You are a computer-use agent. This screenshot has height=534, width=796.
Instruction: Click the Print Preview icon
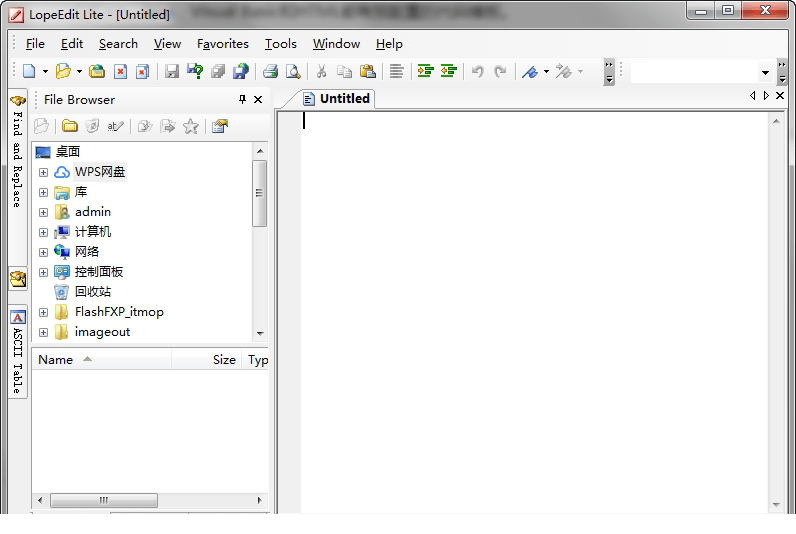[293, 72]
